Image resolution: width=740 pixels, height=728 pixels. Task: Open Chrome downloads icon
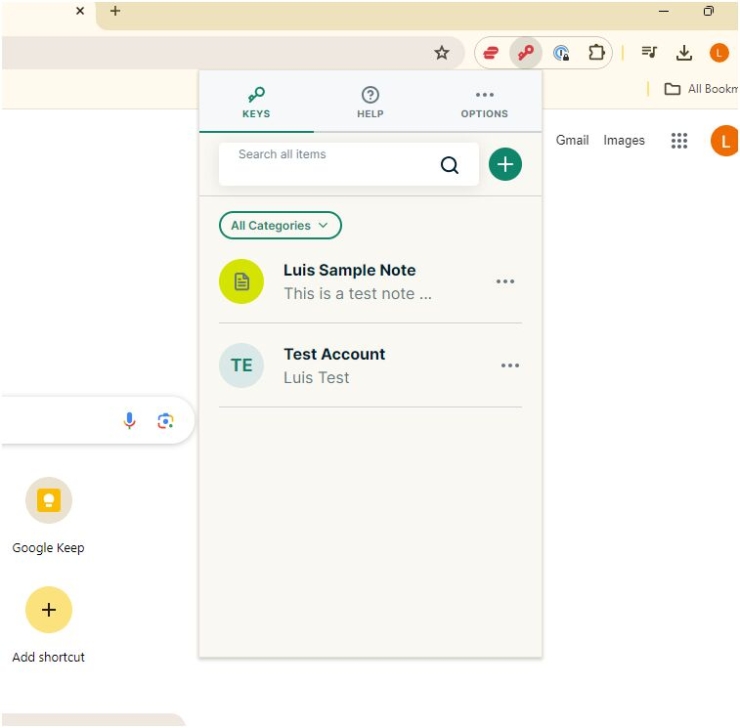[684, 53]
